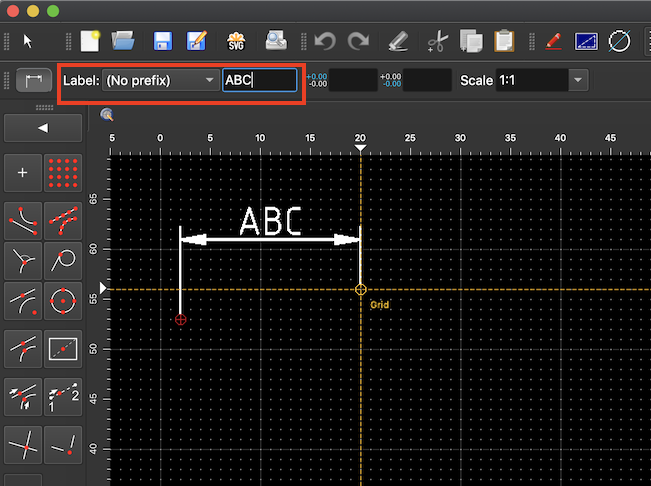Click the label text field containing ABC
This screenshot has height=486, width=651.
point(260,80)
